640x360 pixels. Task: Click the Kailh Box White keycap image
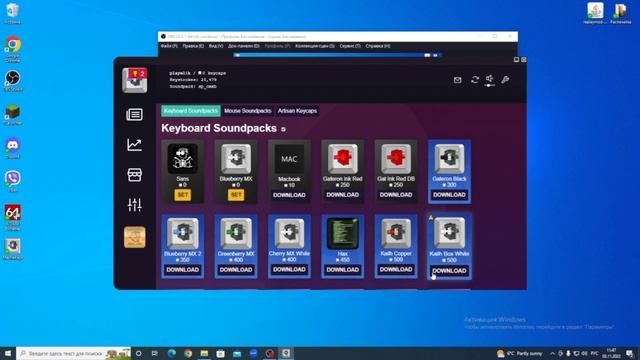pos(449,233)
